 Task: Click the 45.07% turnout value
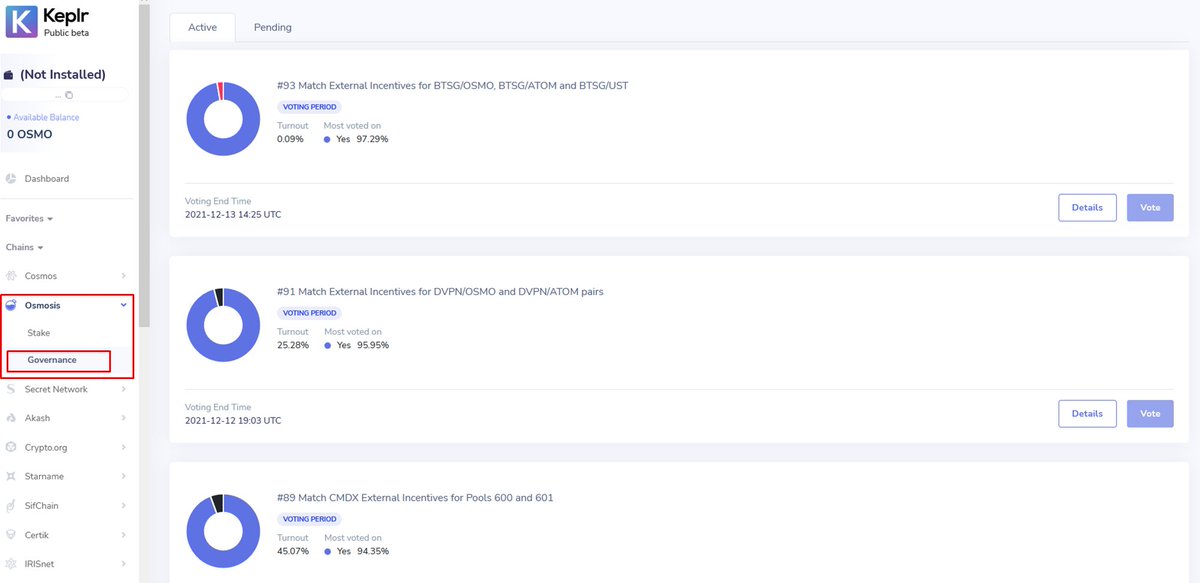pos(293,551)
